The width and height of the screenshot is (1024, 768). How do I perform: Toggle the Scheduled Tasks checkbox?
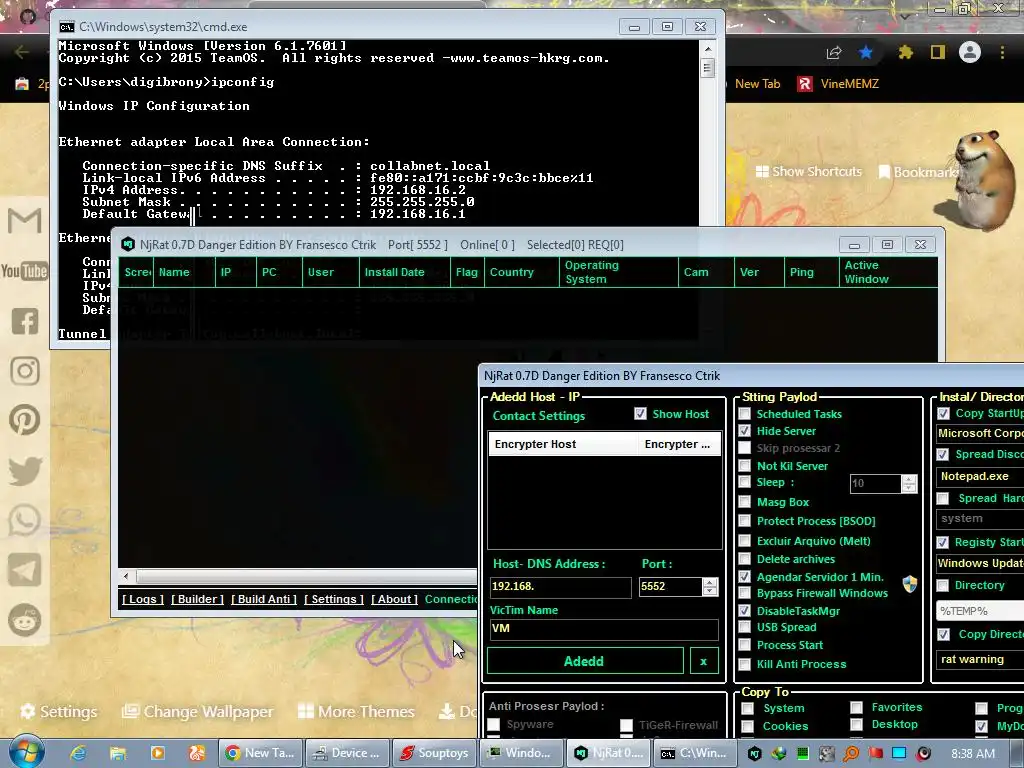click(744, 414)
